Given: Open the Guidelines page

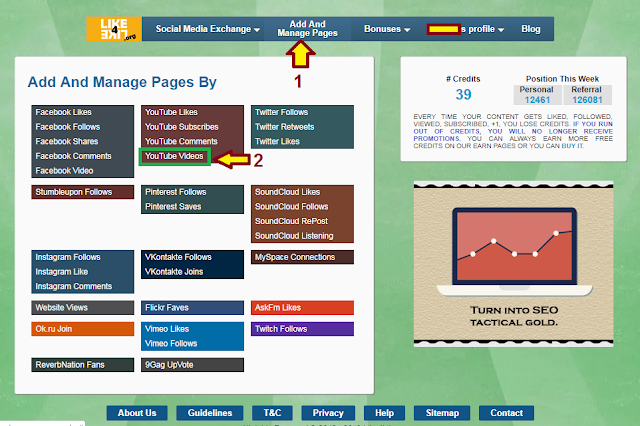Looking at the screenshot, I should (210, 413).
